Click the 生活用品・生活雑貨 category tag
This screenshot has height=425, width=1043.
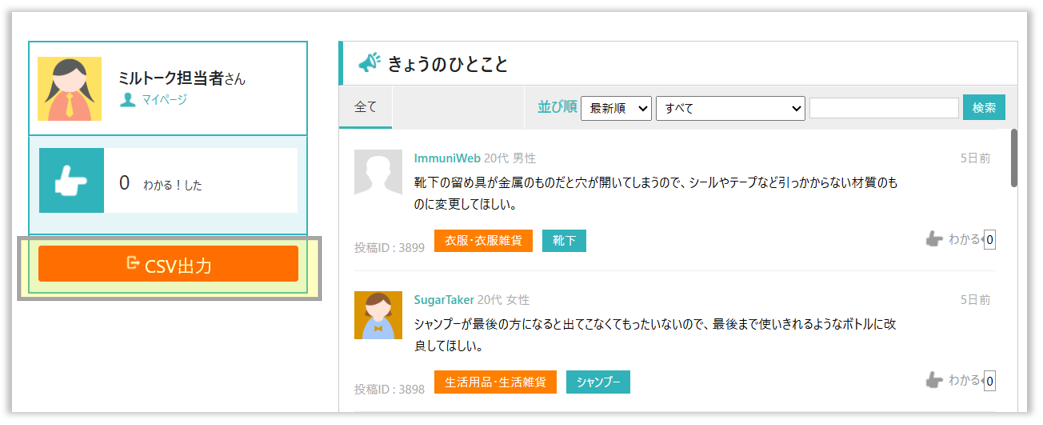pyautogui.click(x=496, y=382)
